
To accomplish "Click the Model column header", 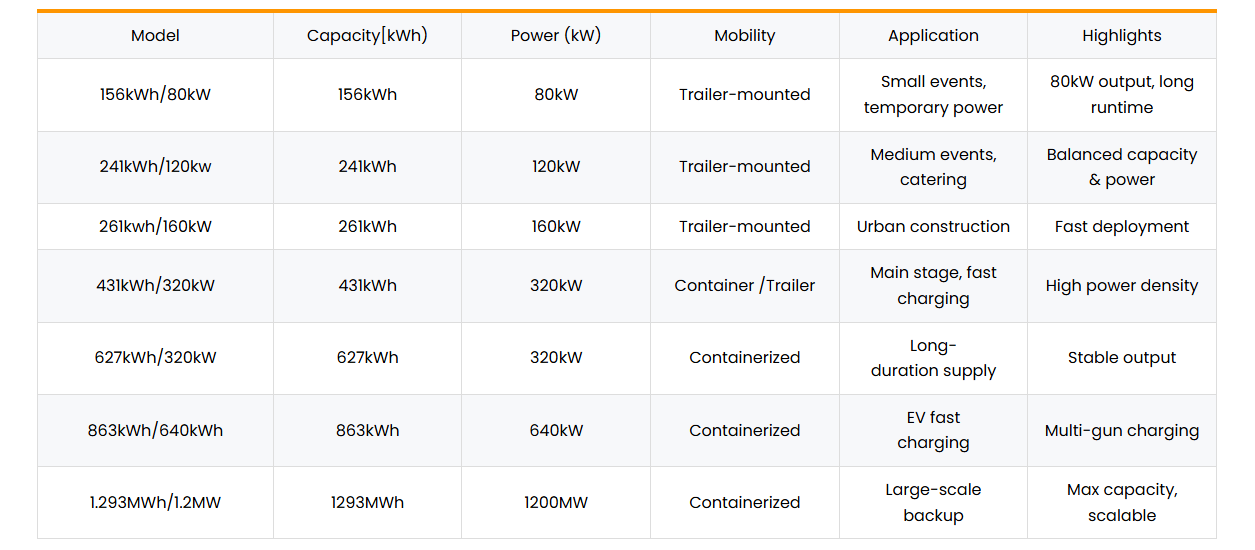I will pos(155,36).
